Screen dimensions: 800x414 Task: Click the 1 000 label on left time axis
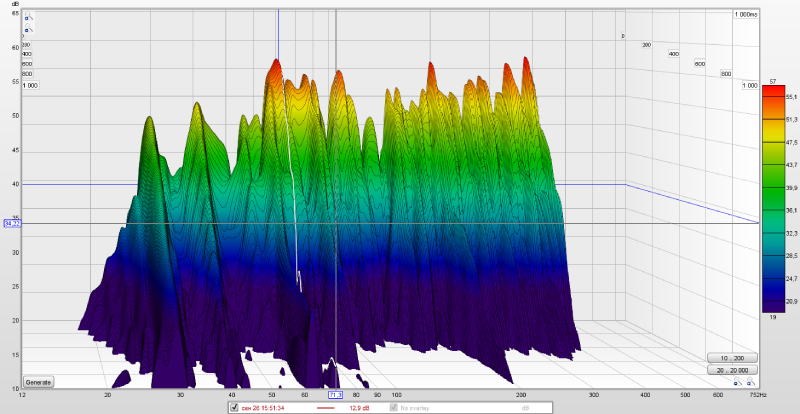point(29,86)
